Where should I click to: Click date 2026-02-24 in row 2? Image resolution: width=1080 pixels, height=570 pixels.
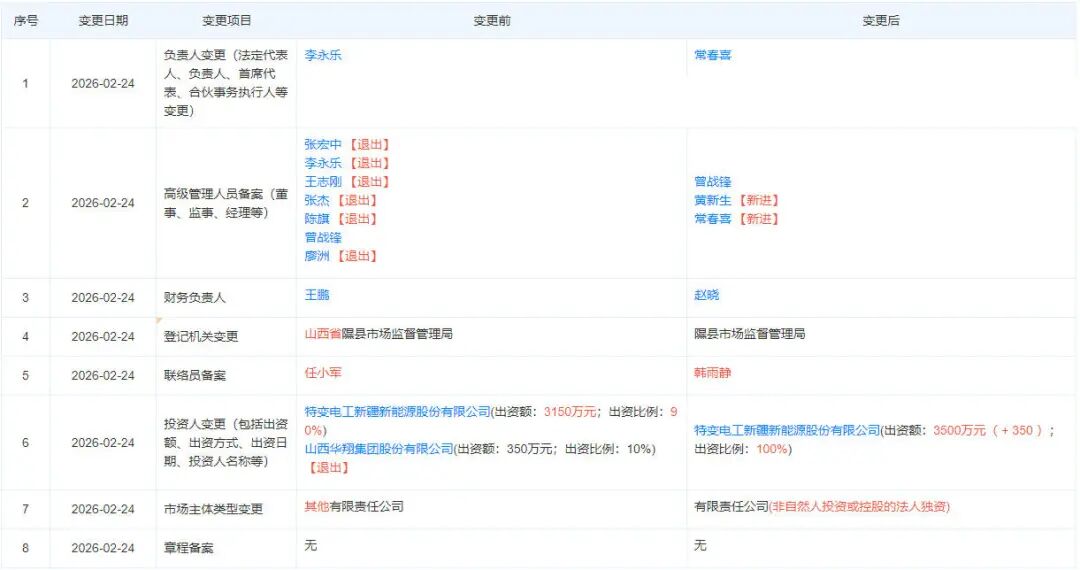[103, 203]
